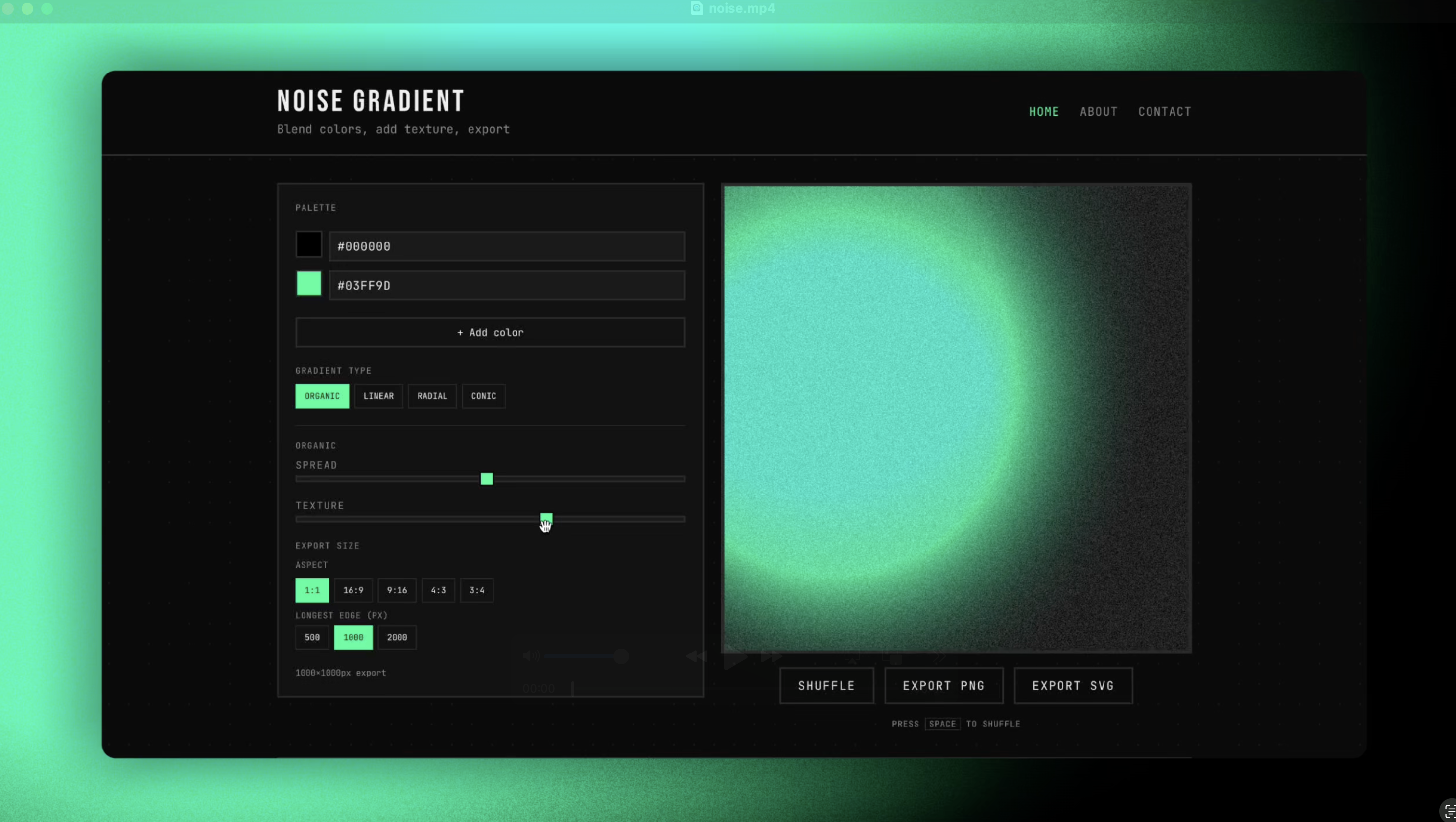Click EXPORT PNG to save the gradient
The image size is (1456, 822).
tap(943, 685)
